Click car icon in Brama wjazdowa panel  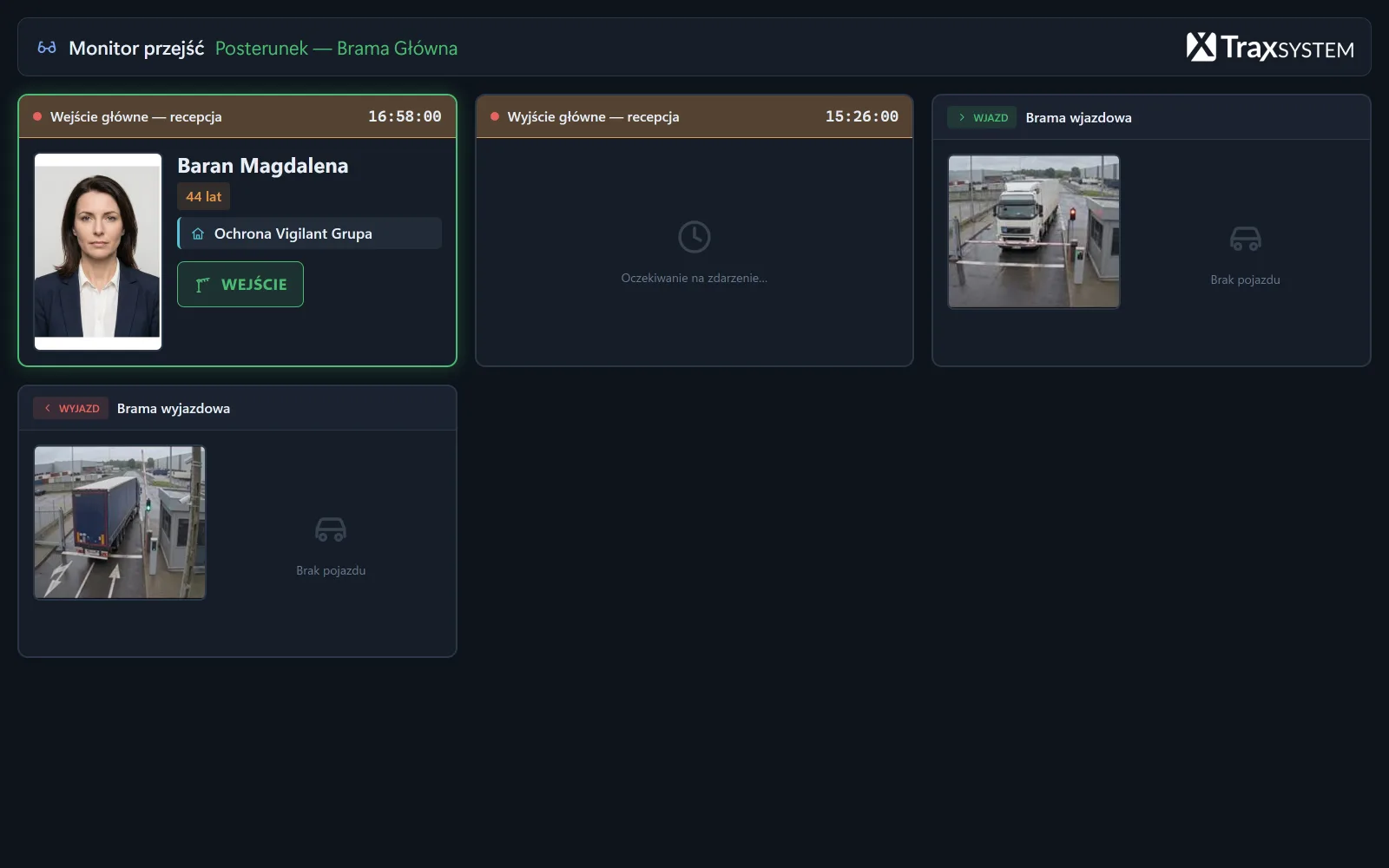[1246, 239]
